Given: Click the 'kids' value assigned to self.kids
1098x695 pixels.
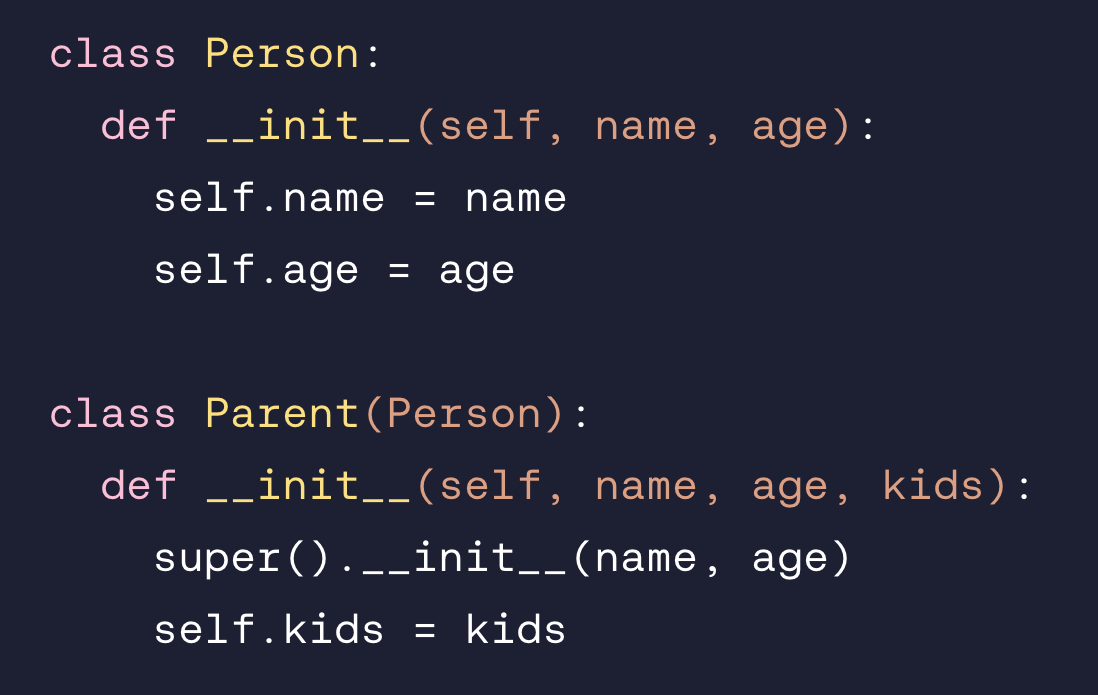Looking at the screenshot, I should pos(515,630).
